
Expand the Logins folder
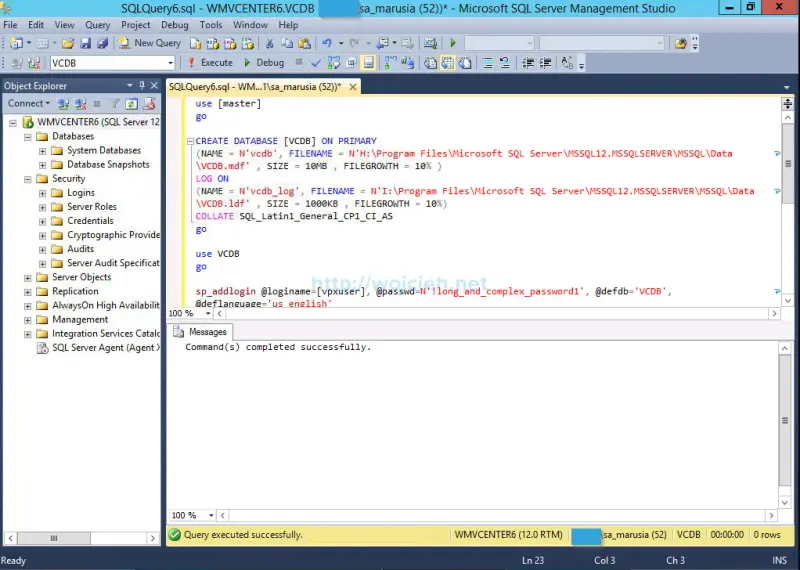click(x=43, y=193)
